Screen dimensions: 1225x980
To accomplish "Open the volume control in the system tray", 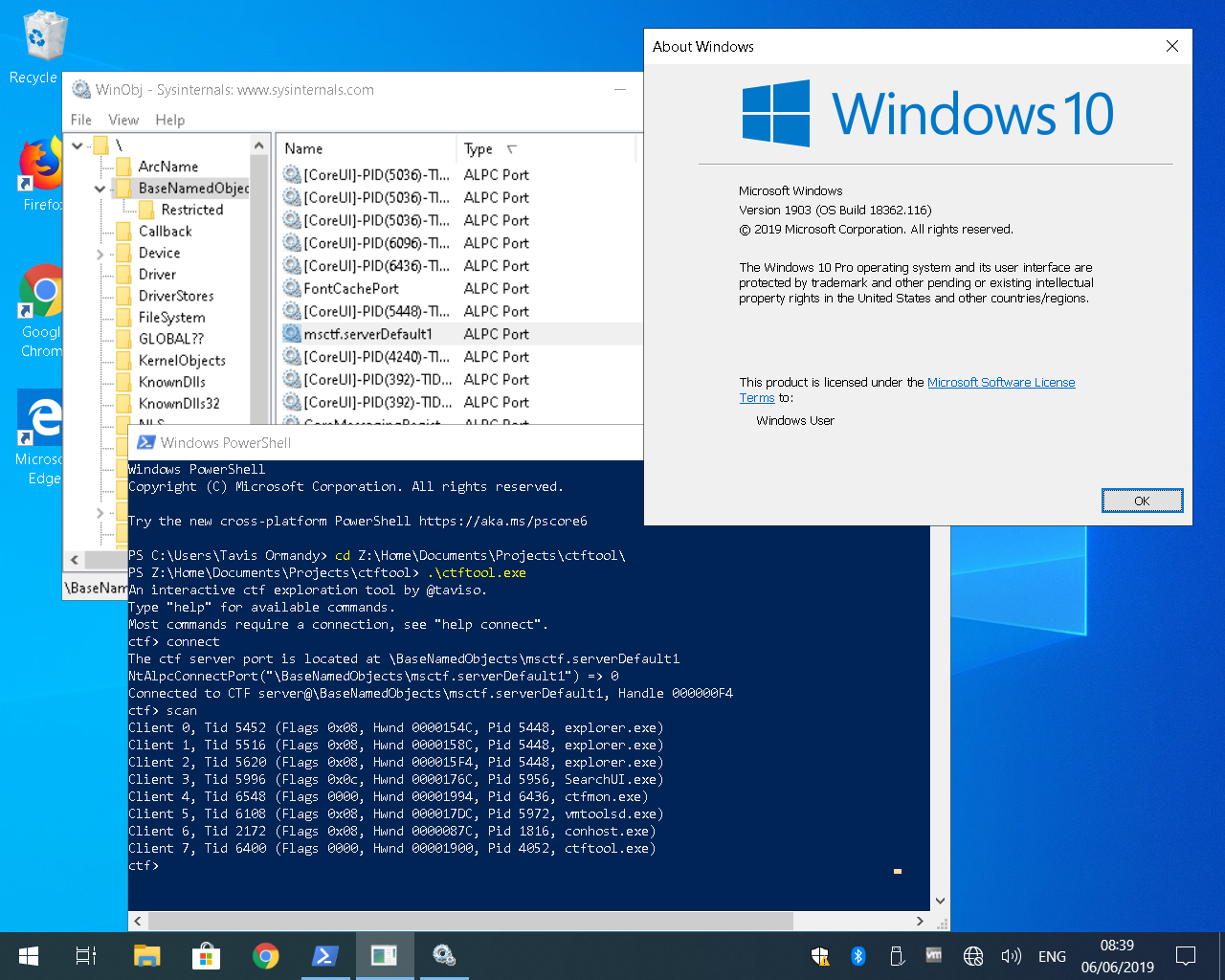I will [1011, 955].
